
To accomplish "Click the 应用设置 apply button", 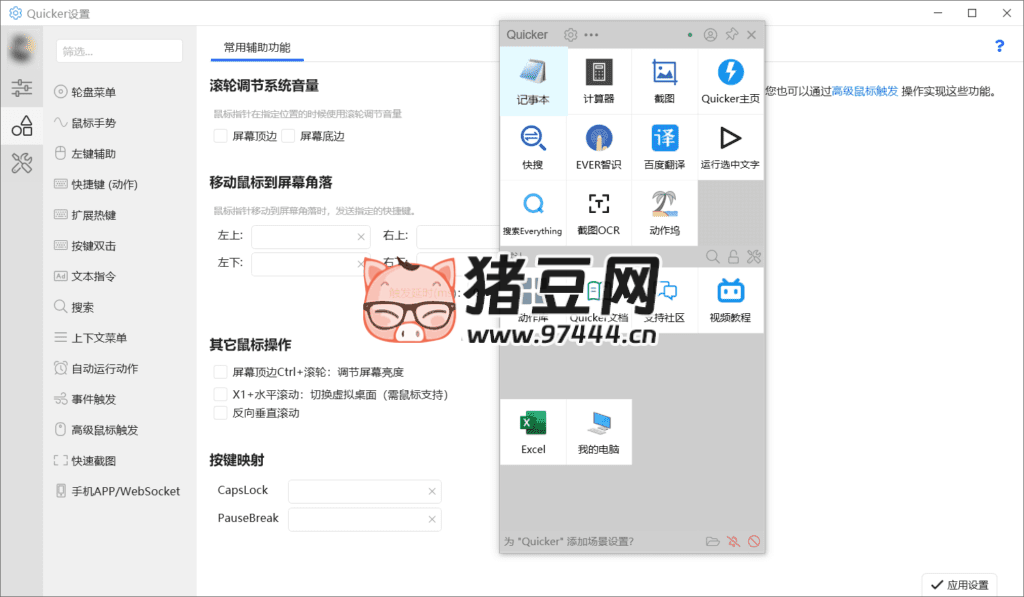I will pyautogui.click(x=959, y=584).
